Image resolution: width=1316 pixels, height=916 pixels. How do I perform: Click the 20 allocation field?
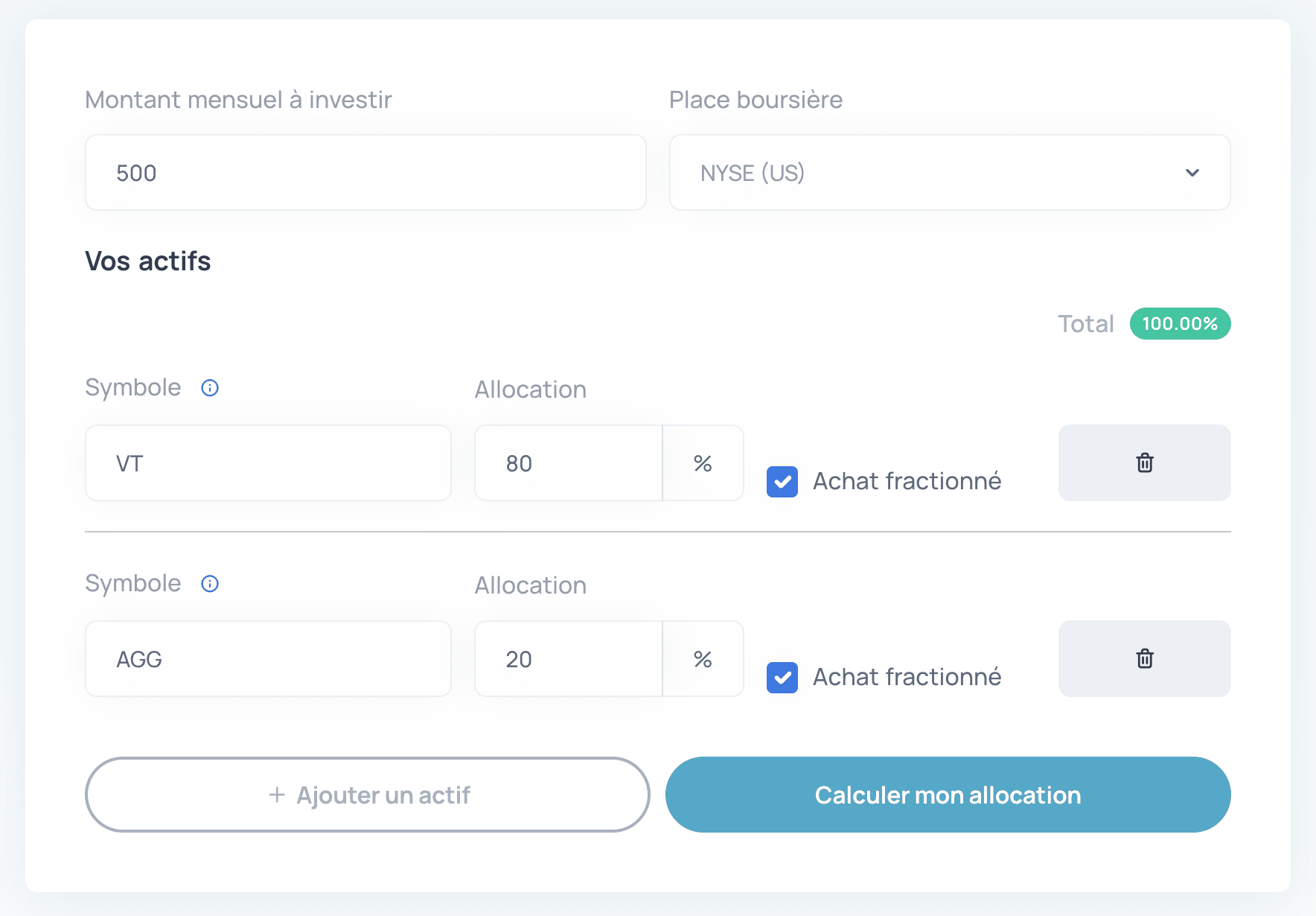coord(568,659)
